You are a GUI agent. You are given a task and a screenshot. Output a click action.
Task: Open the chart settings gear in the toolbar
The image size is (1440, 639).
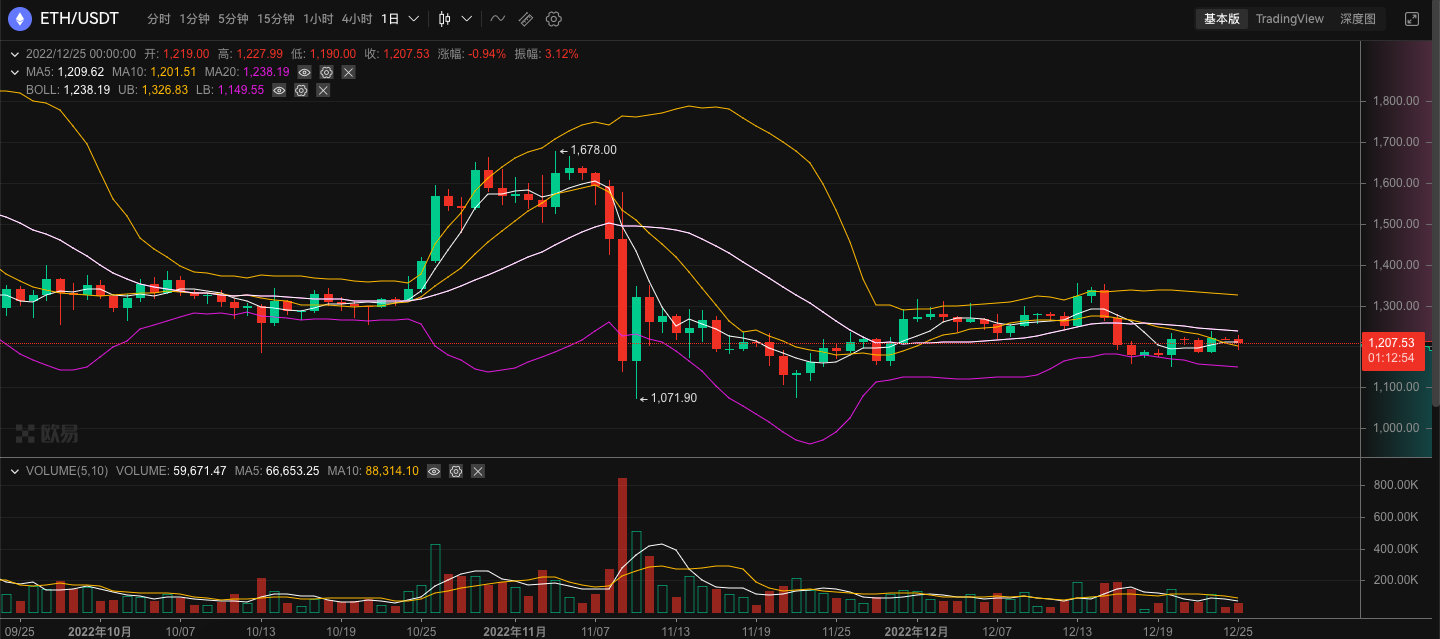[x=553, y=18]
